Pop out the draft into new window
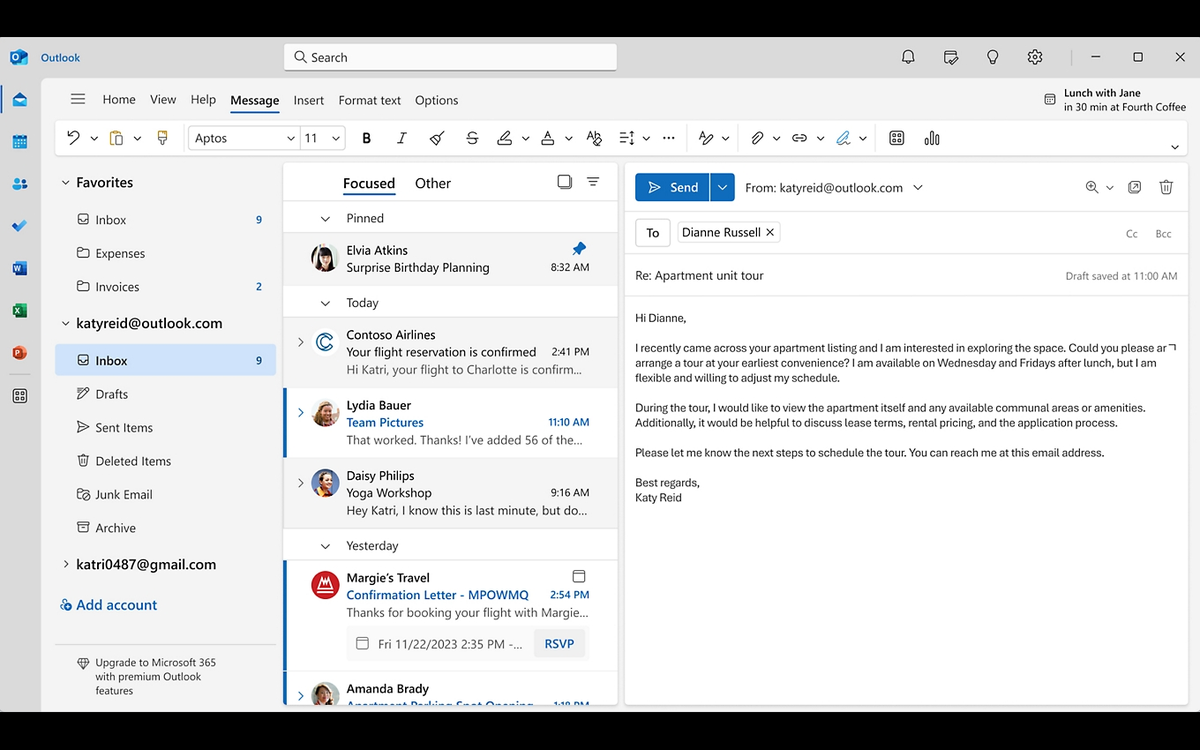Image resolution: width=1200 pixels, height=750 pixels. coord(1135,187)
